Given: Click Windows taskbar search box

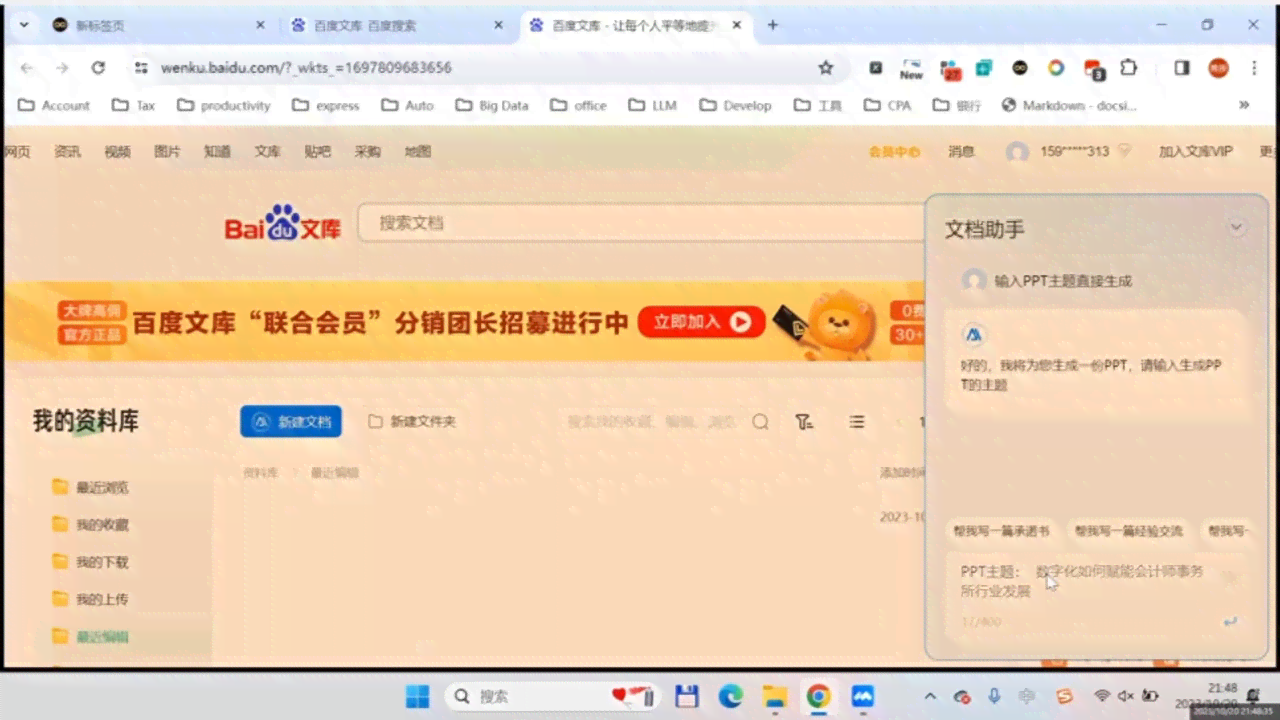Looking at the screenshot, I should (x=550, y=696).
